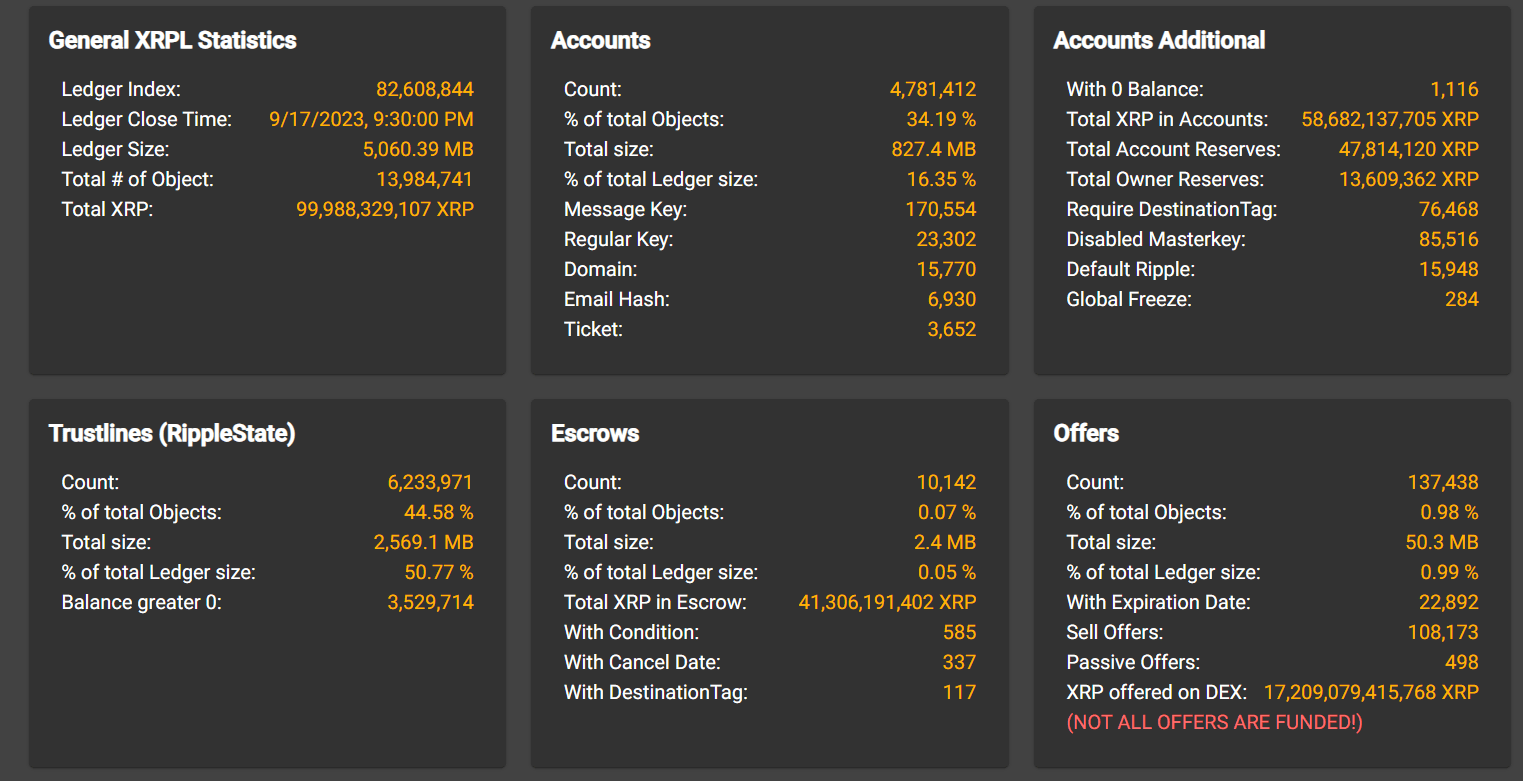Viewport: 1523px width, 781px height.
Task: Select Passive Offers value 498
Action: point(1462,662)
